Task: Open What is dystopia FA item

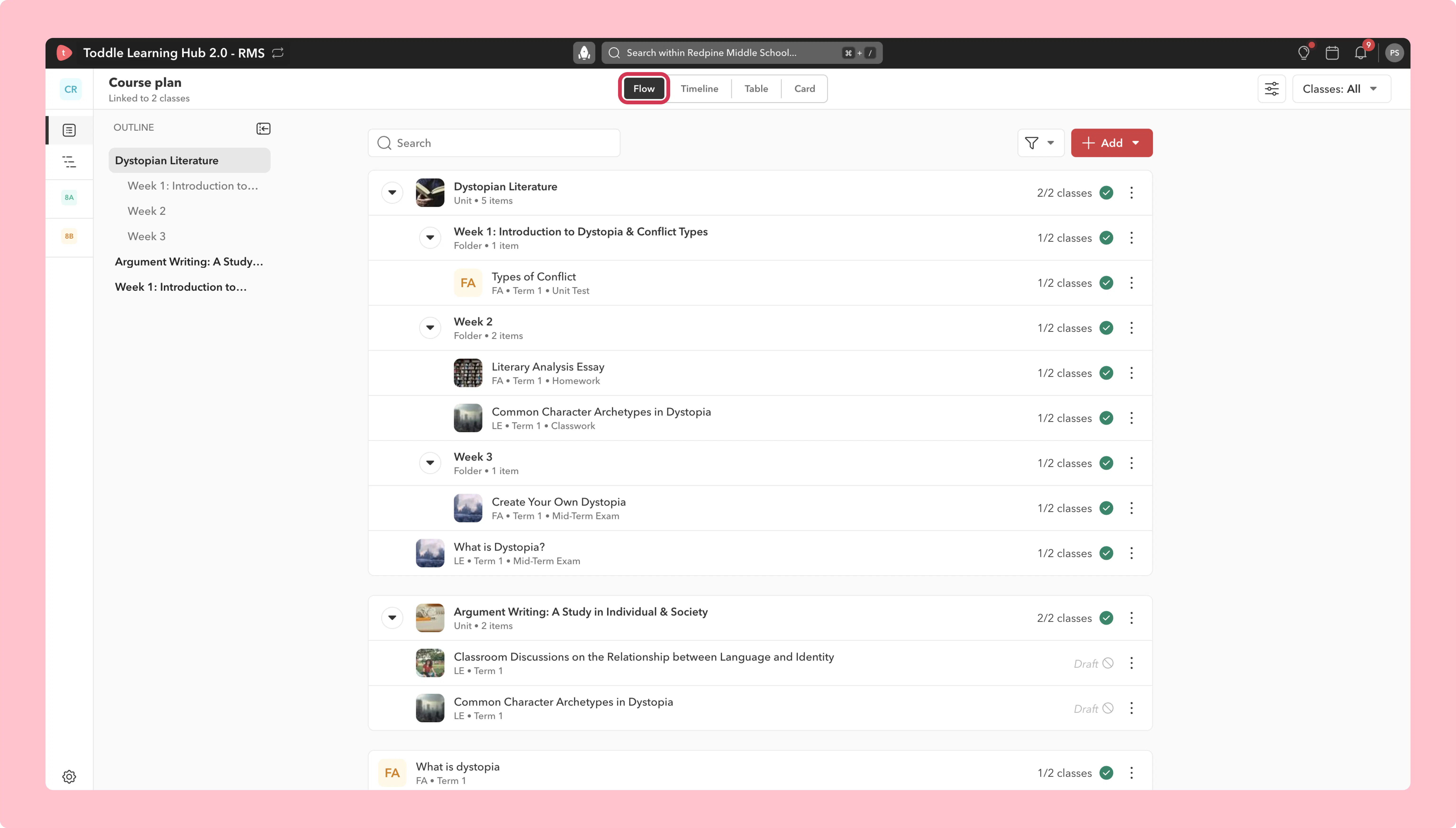Action: pos(457,767)
